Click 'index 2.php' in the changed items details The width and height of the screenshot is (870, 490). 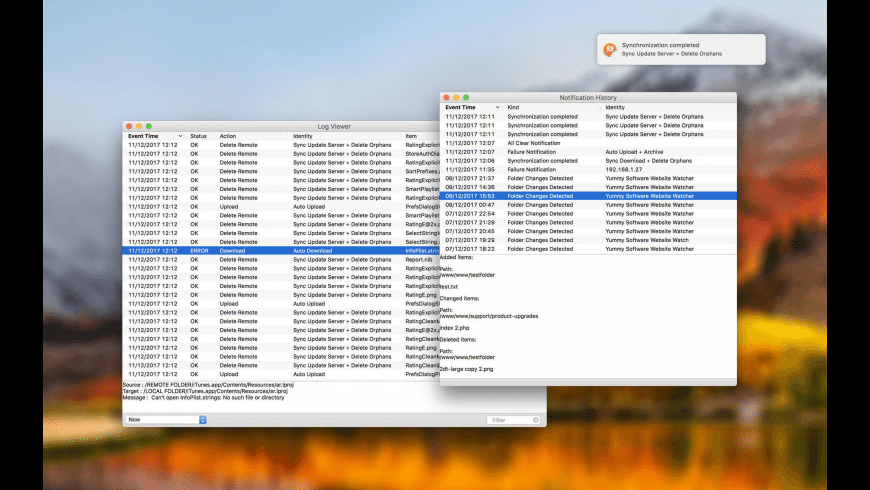point(454,328)
